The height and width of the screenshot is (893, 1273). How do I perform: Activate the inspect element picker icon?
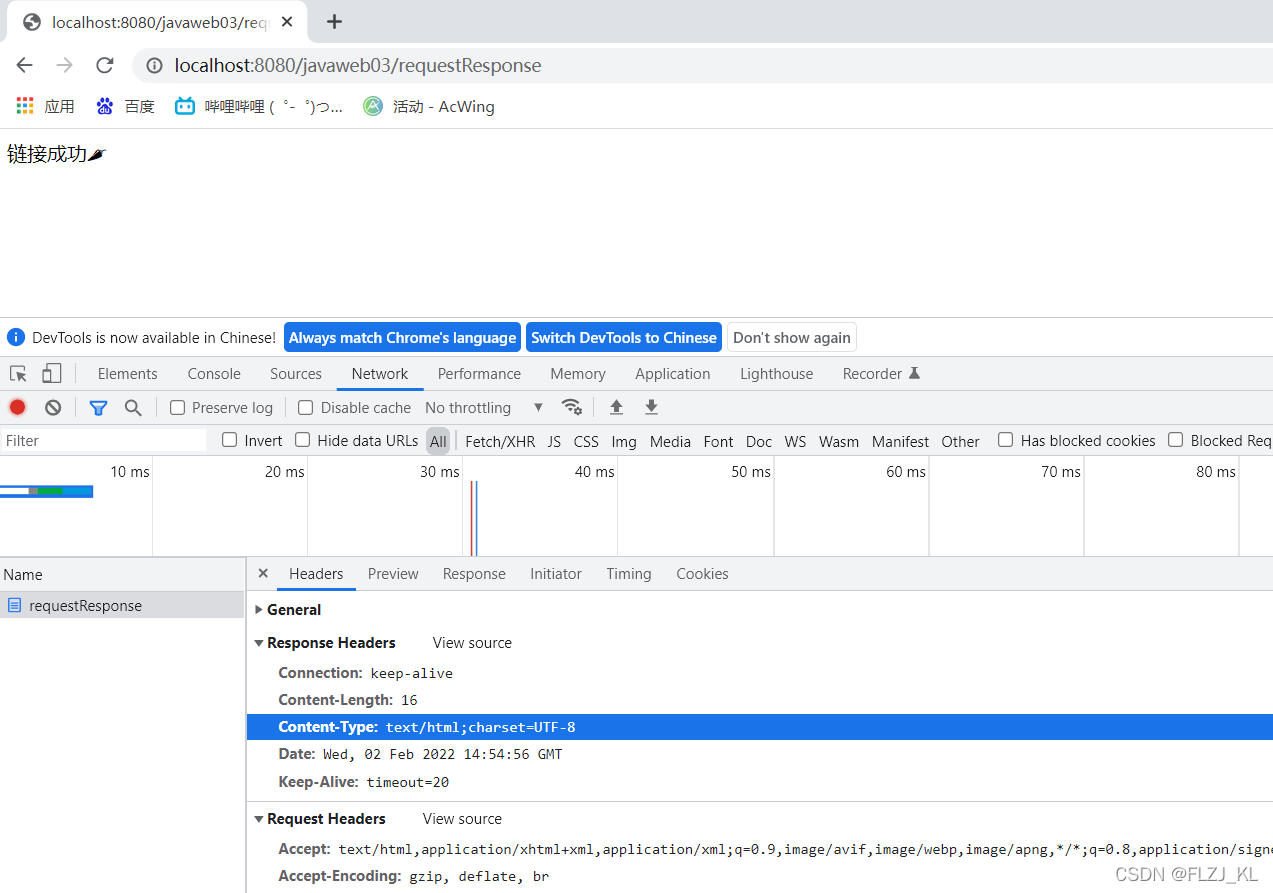click(x=18, y=374)
